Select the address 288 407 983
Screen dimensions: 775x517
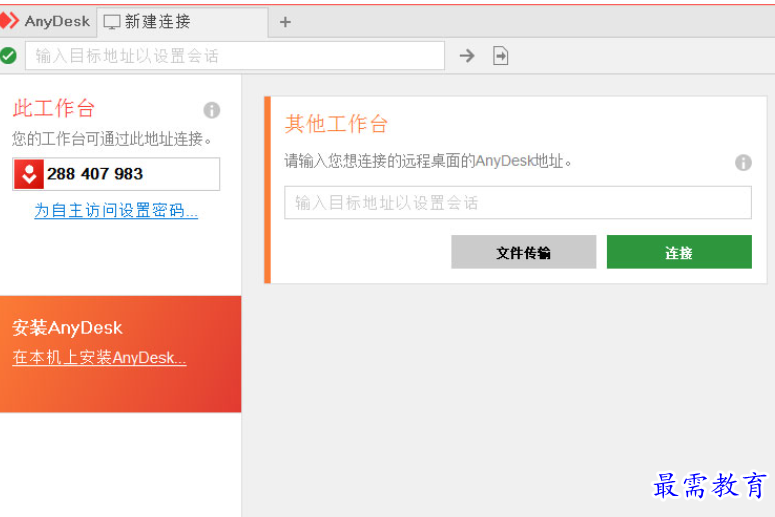(95, 174)
